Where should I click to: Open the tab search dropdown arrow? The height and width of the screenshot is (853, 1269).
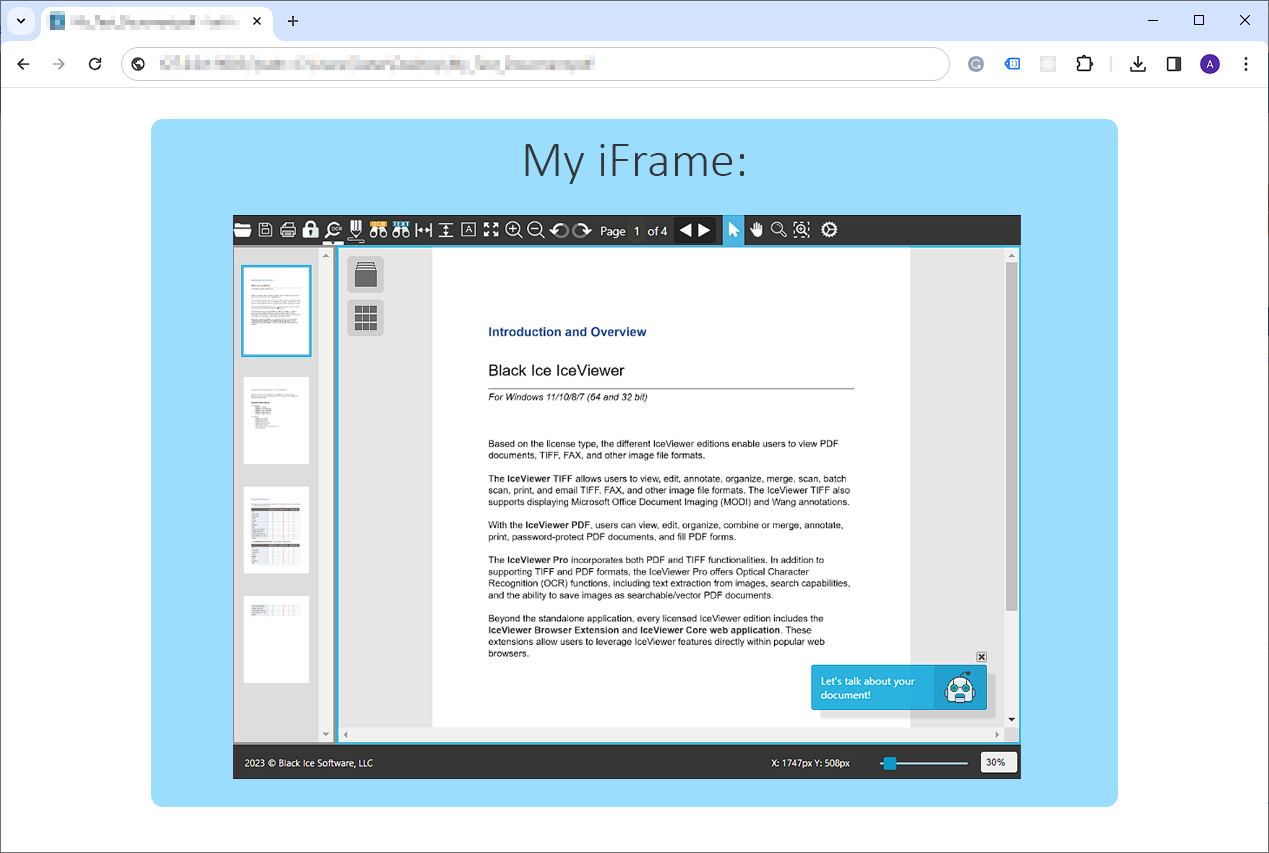20,21
